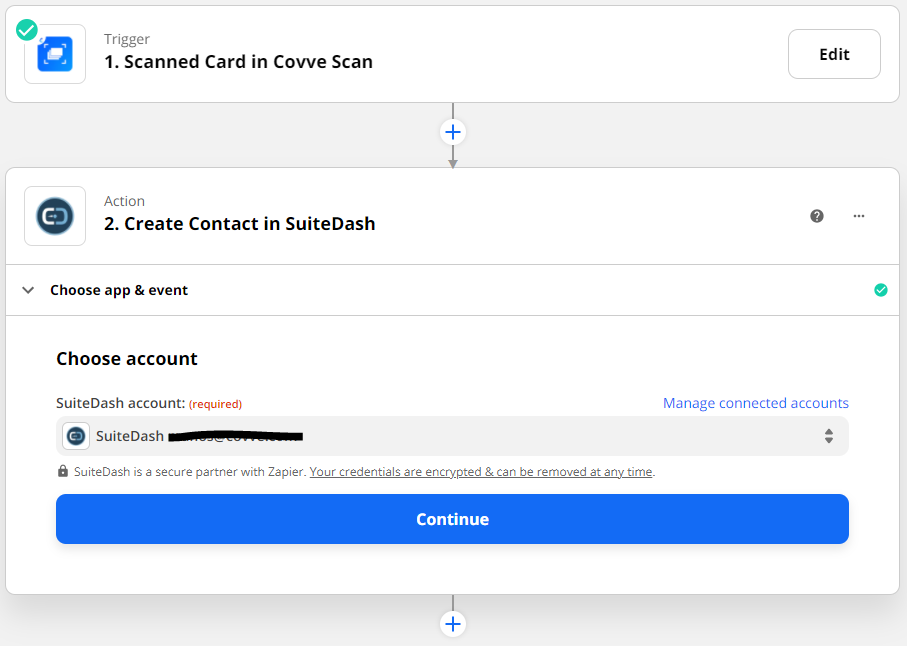Open the credentials are encrypted link

(x=480, y=472)
